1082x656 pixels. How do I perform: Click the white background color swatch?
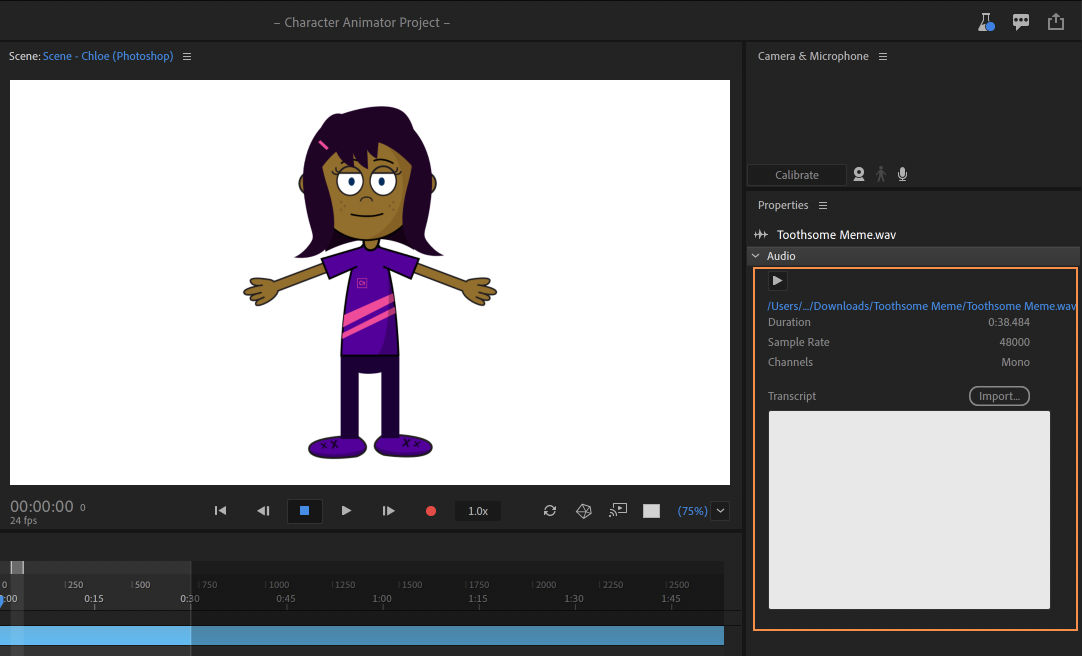(x=651, y=511)
